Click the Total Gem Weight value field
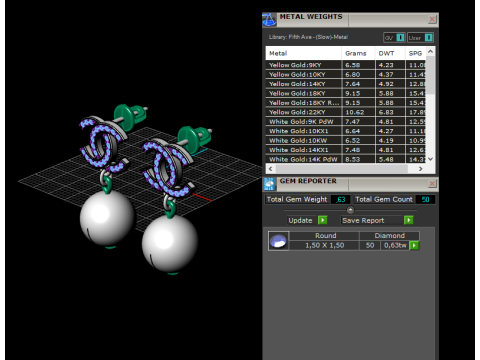Viewport: 480px width, 360px height. [341, 199]
